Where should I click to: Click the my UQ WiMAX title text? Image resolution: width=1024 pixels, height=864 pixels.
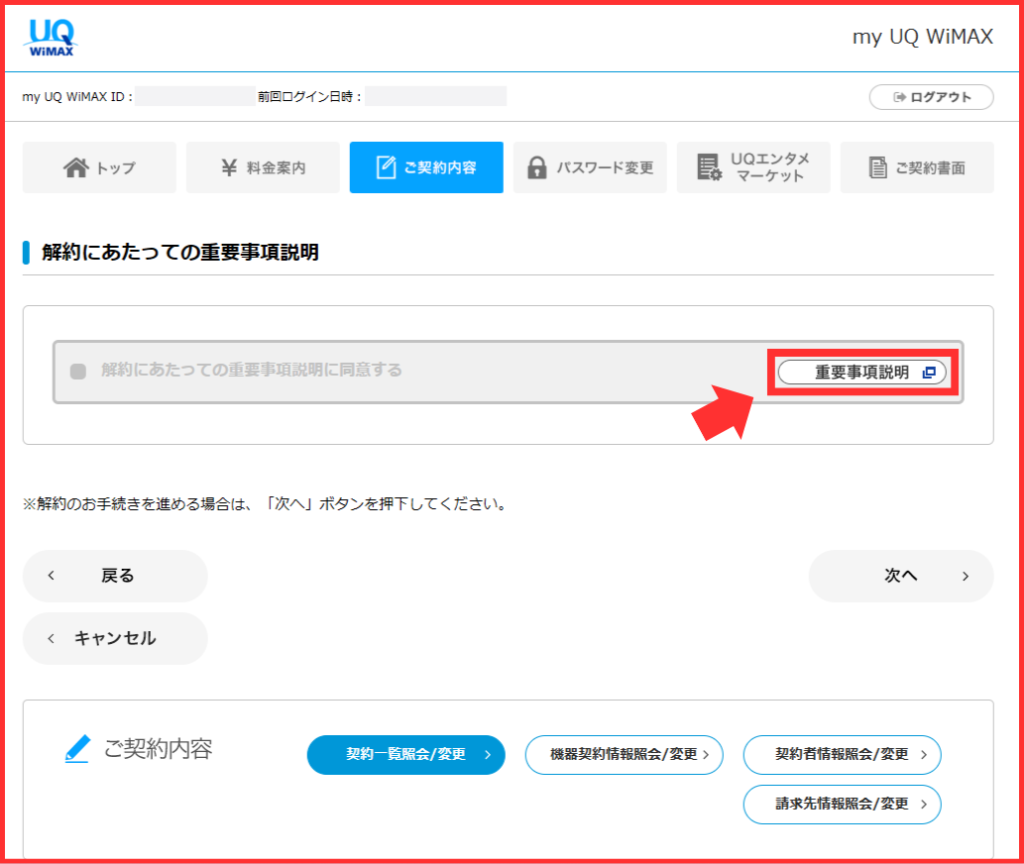tap(923, 37)
